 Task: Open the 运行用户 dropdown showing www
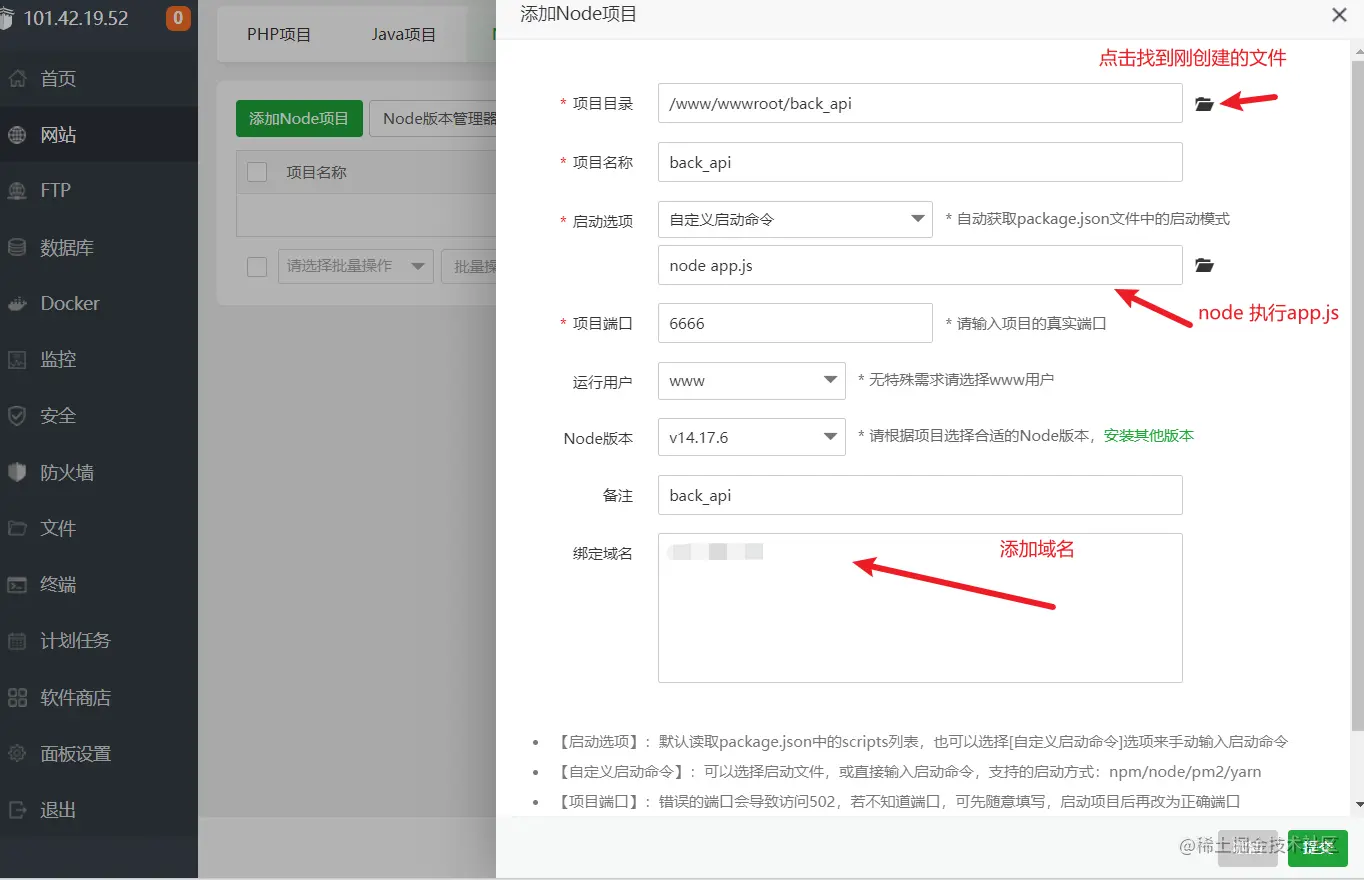coord(751,380)
